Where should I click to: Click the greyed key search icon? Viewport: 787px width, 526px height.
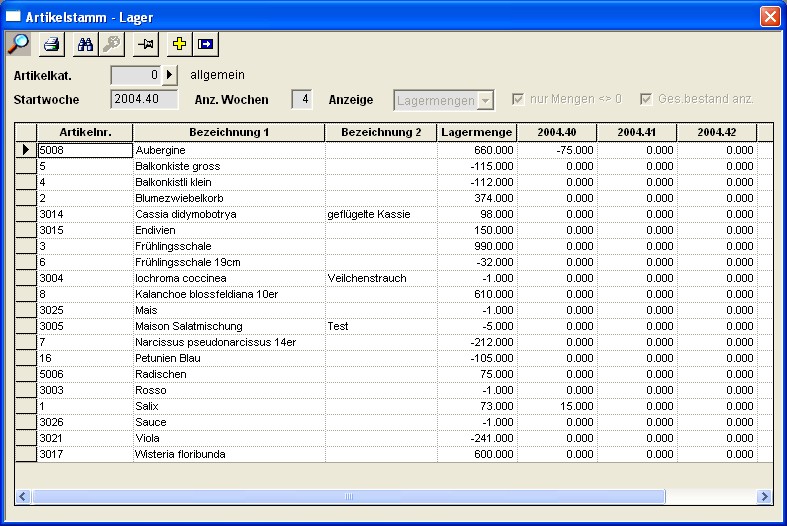tap(111, 44)
